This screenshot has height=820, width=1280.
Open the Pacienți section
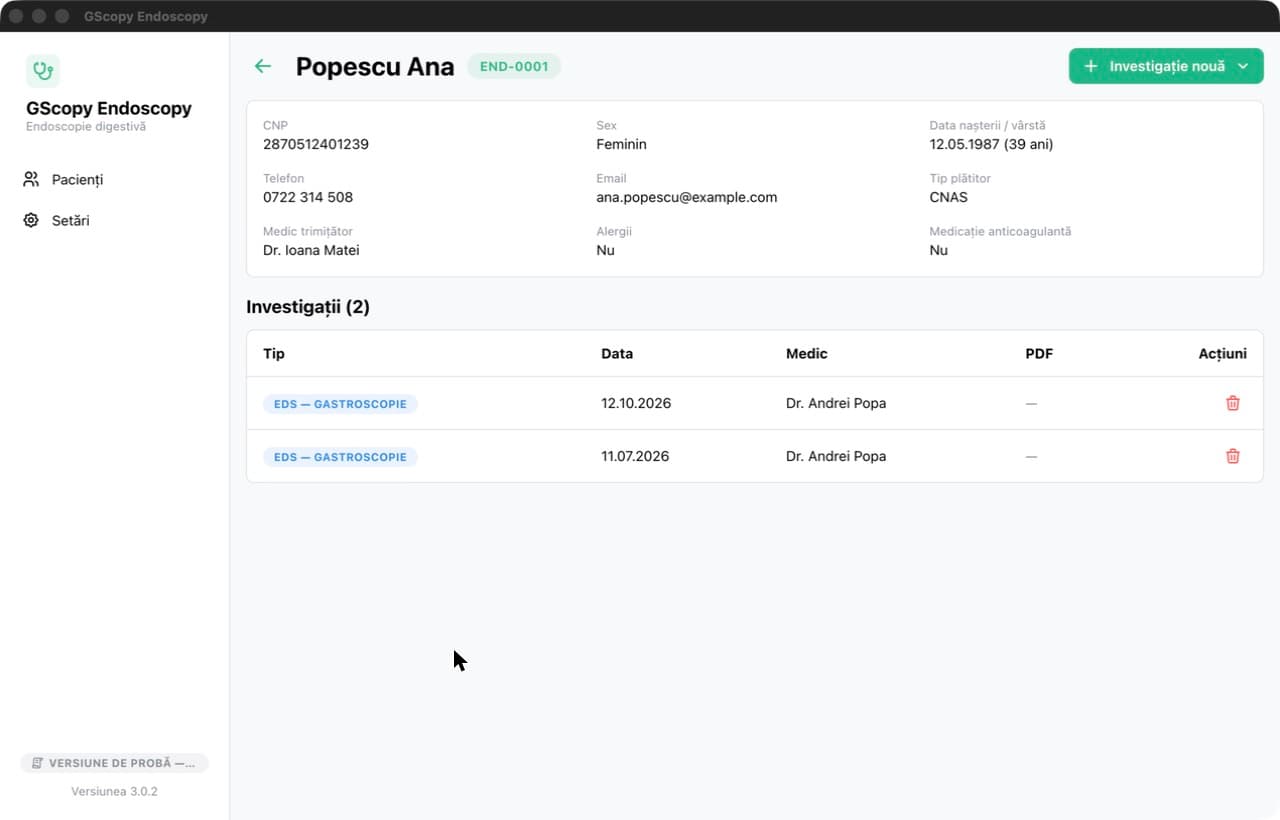(x=114, y=180)
